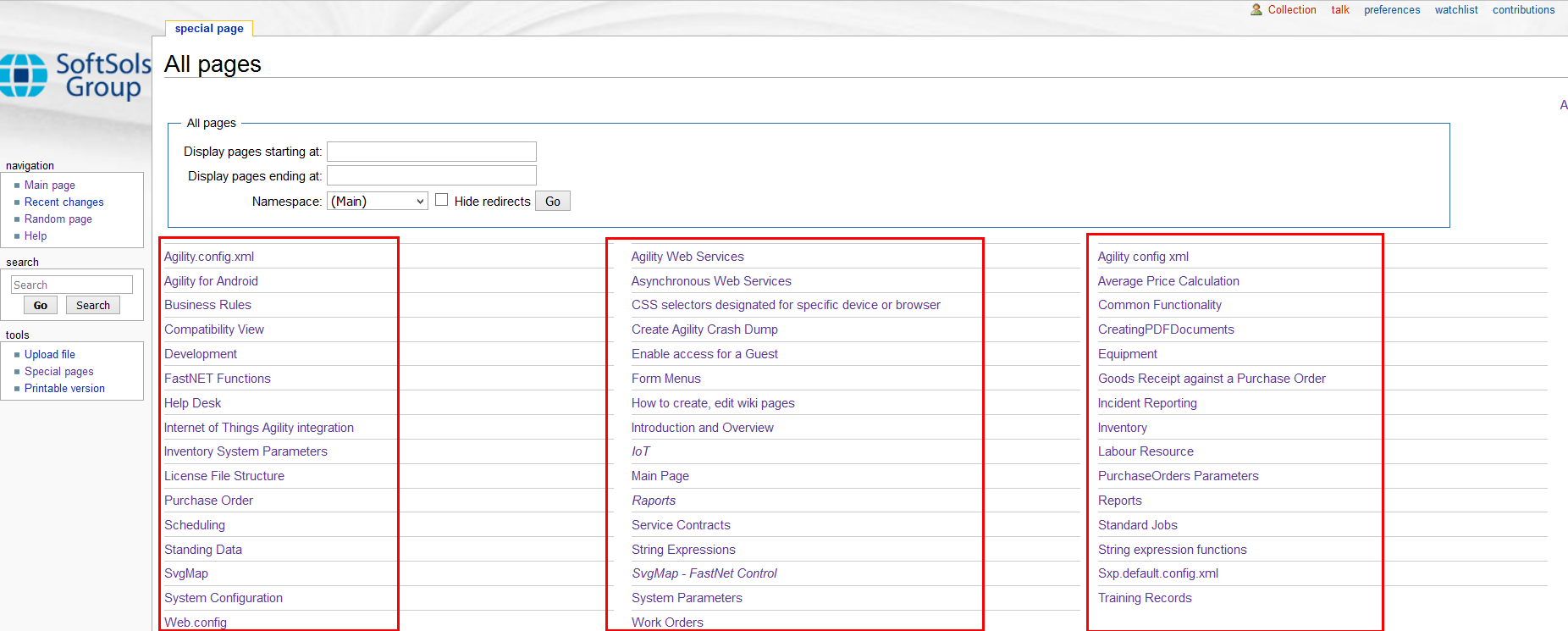Viewport: 1568px width, 631px height.
Task: Open Upload file in tools section
Action: coord(50,355)
